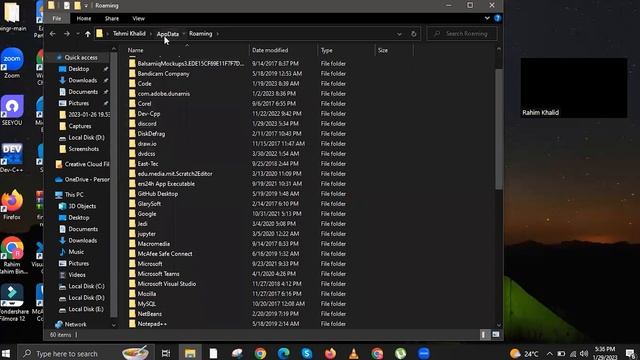Screen dimensions: 640x360
Task: Open Creative Cloud Files in sidebar
Action: [82, 164]
